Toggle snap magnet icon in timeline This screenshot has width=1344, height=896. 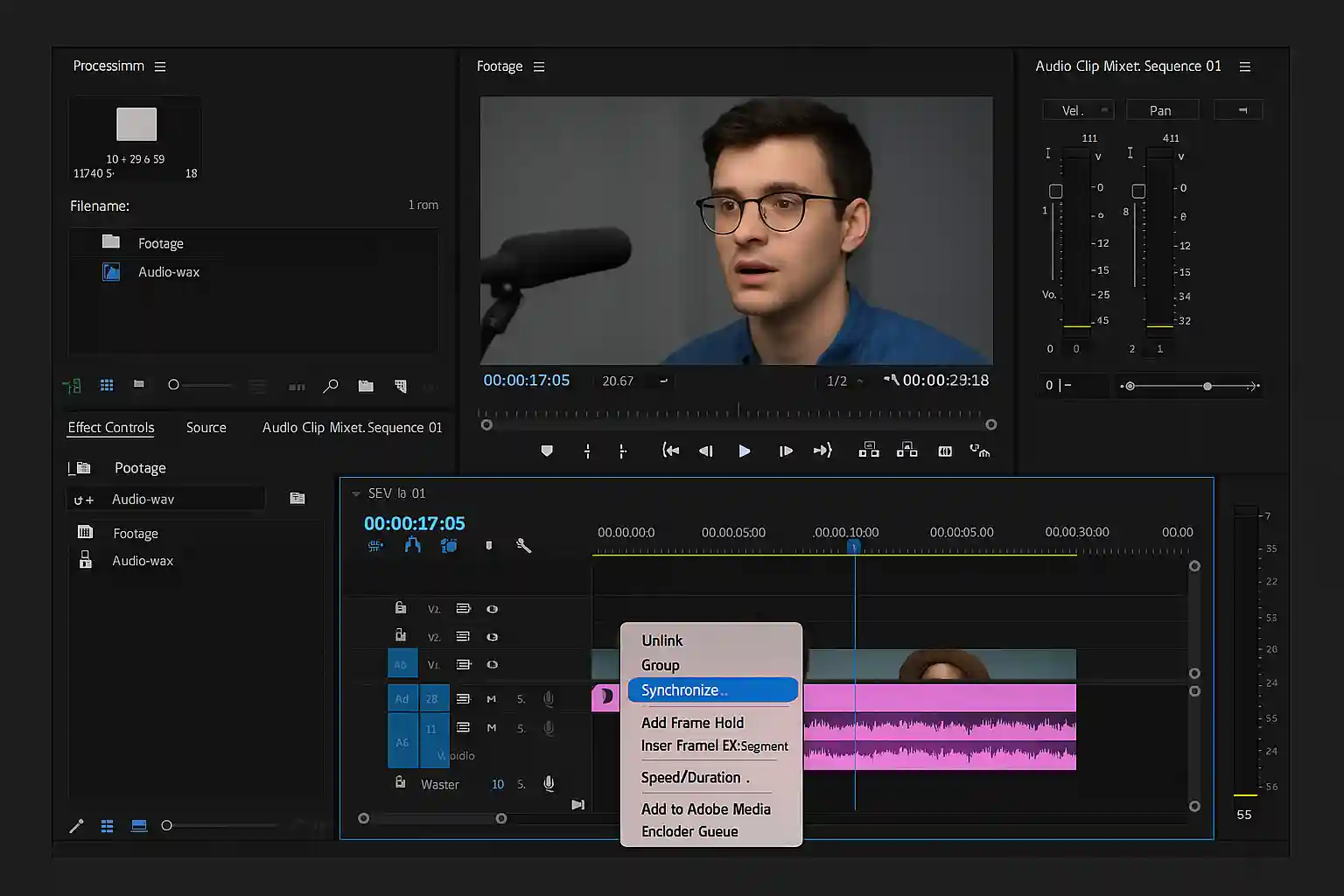[x=413, y=545]
